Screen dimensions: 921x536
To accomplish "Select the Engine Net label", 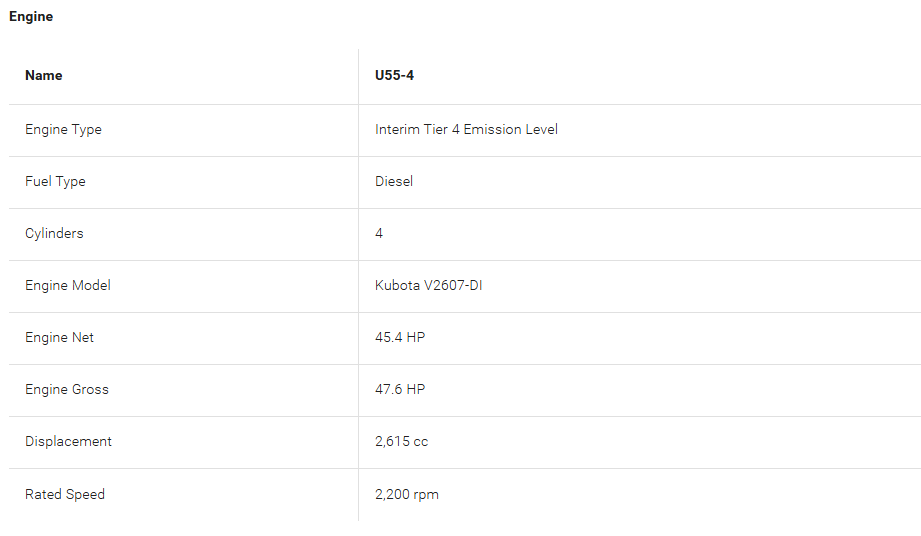I will [x=59, y=338].
